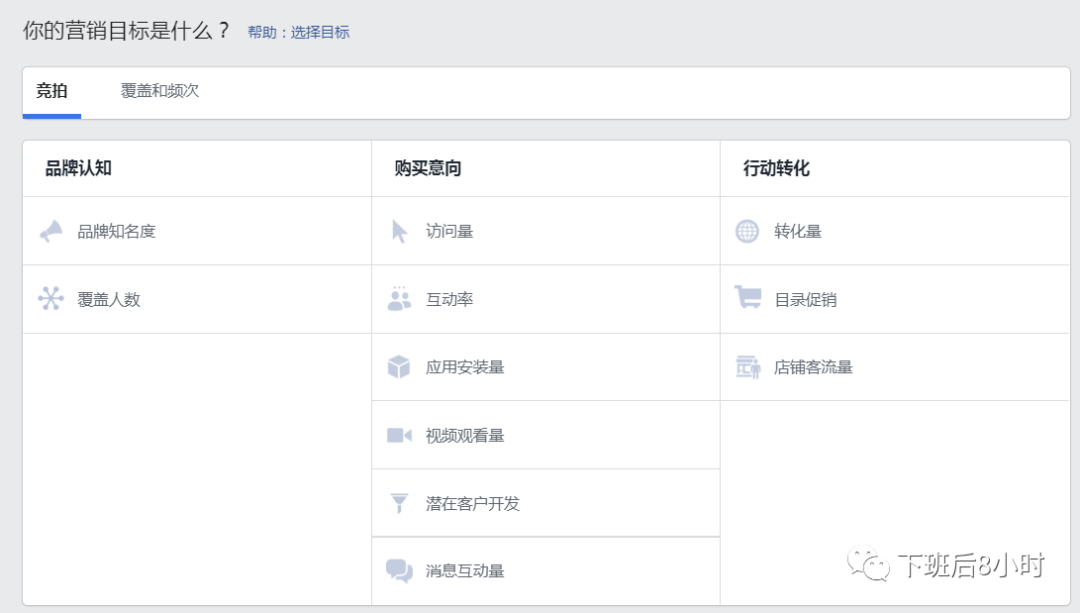
Task: Open the 覆盖和频次 tab
Action: pyautogui.click(x=159, y=89)
